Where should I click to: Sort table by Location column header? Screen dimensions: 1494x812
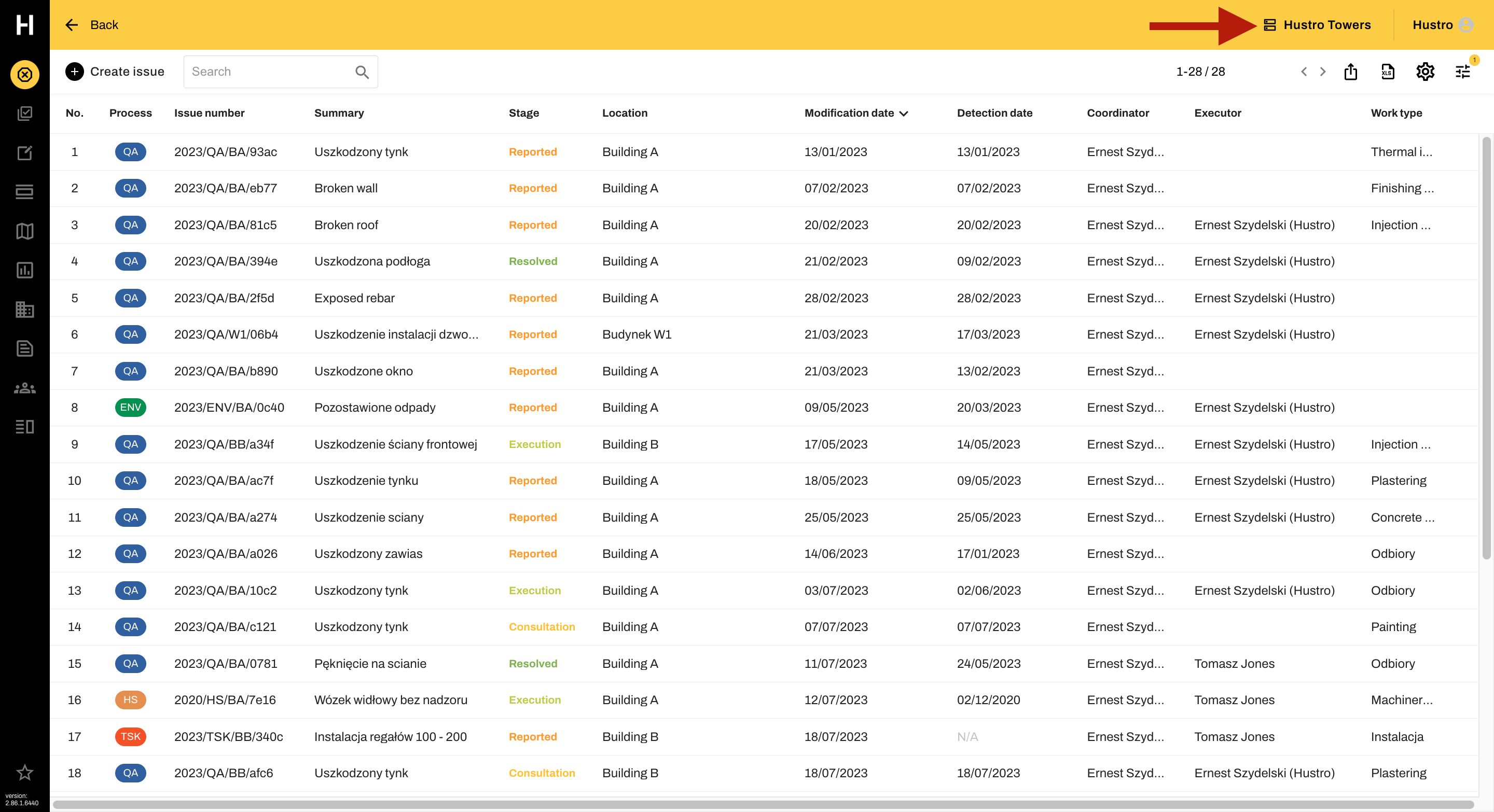(x=625, y=113)
